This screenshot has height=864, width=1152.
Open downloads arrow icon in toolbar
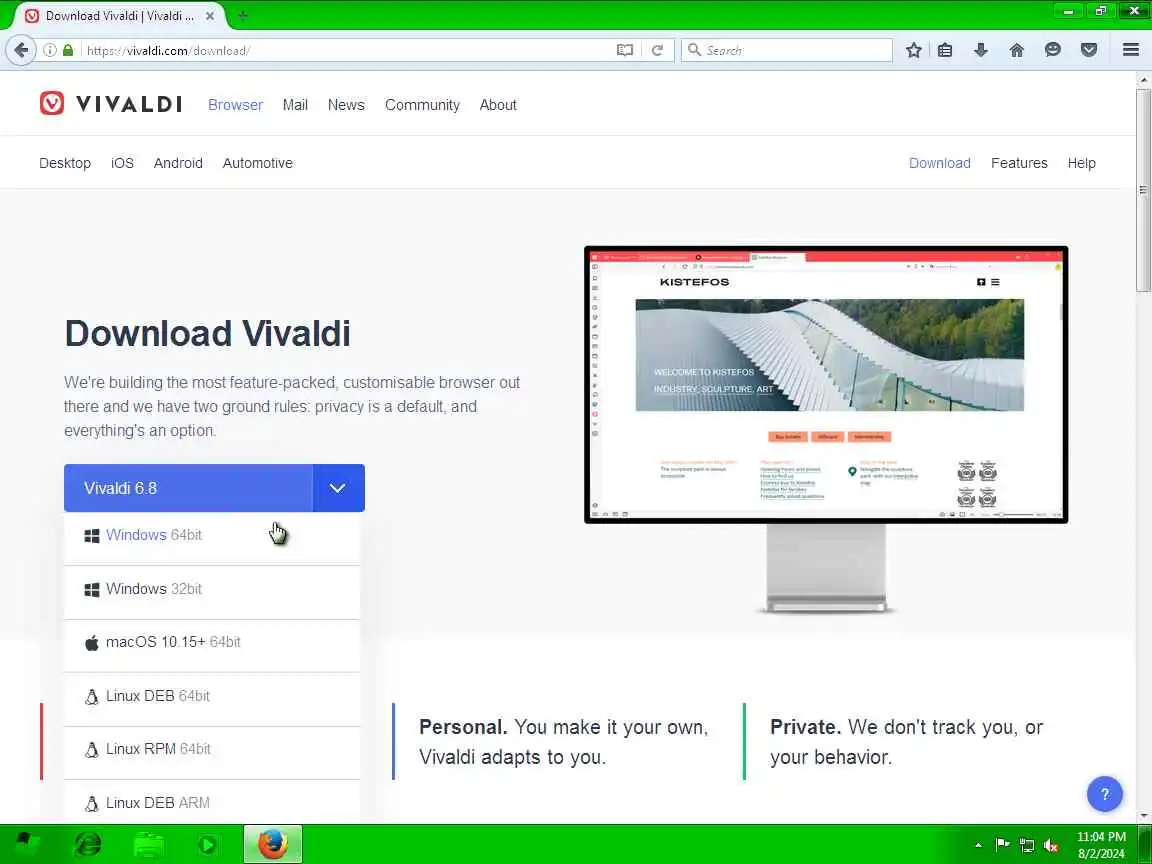point(981,50)
